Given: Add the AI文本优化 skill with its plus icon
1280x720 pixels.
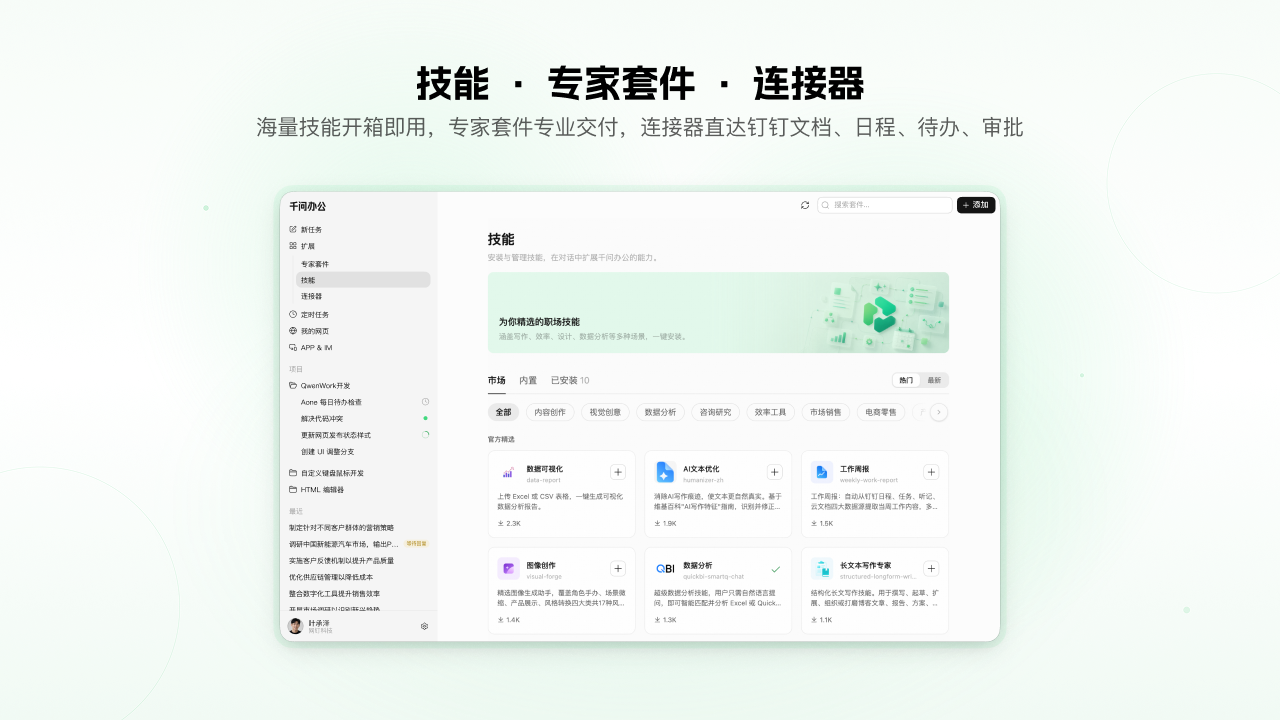Looking at the screenshot, I should (x=775, y=472).
